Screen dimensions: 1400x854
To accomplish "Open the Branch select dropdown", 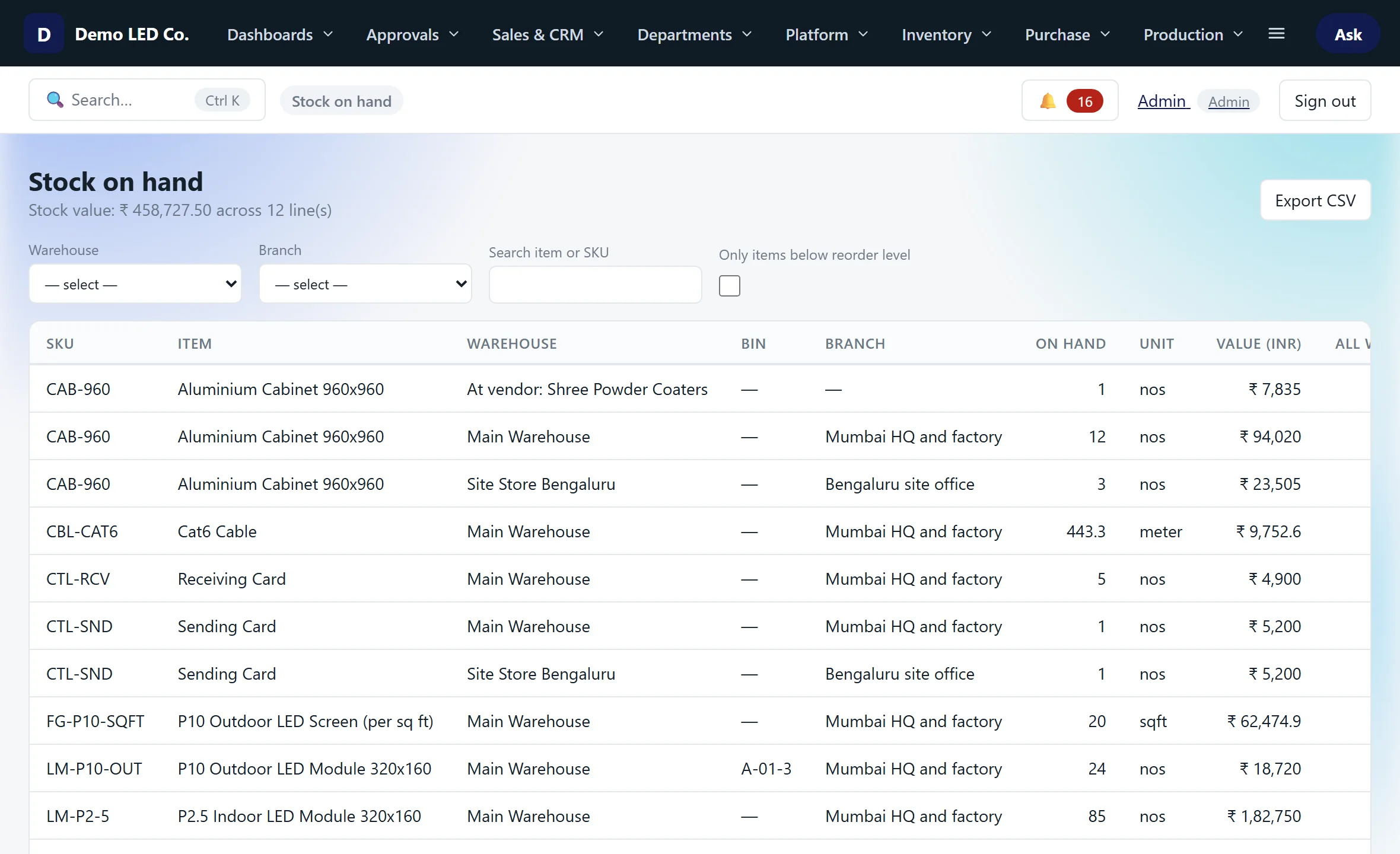I will tap(365, 284).
